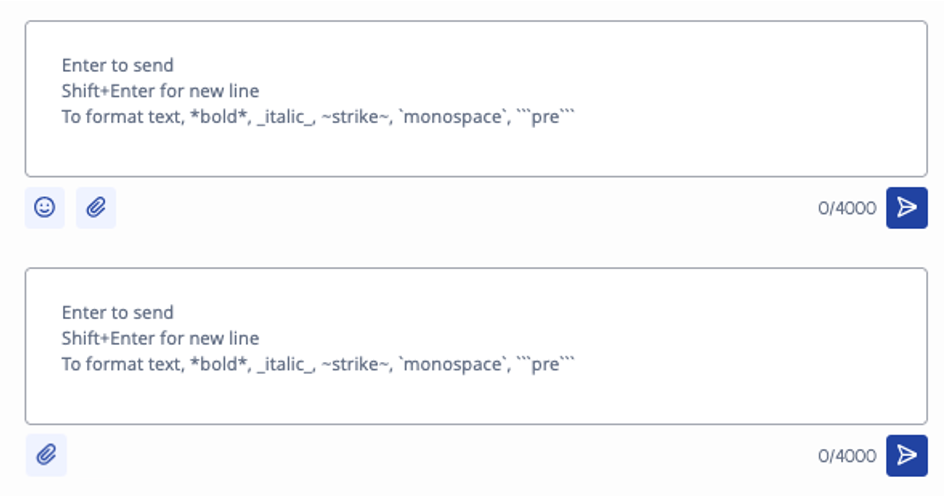The width and height of the screenshot is (948, 496).
Task: Click the `monospace` hint in the upper box
Action: [x=452, y=117]
